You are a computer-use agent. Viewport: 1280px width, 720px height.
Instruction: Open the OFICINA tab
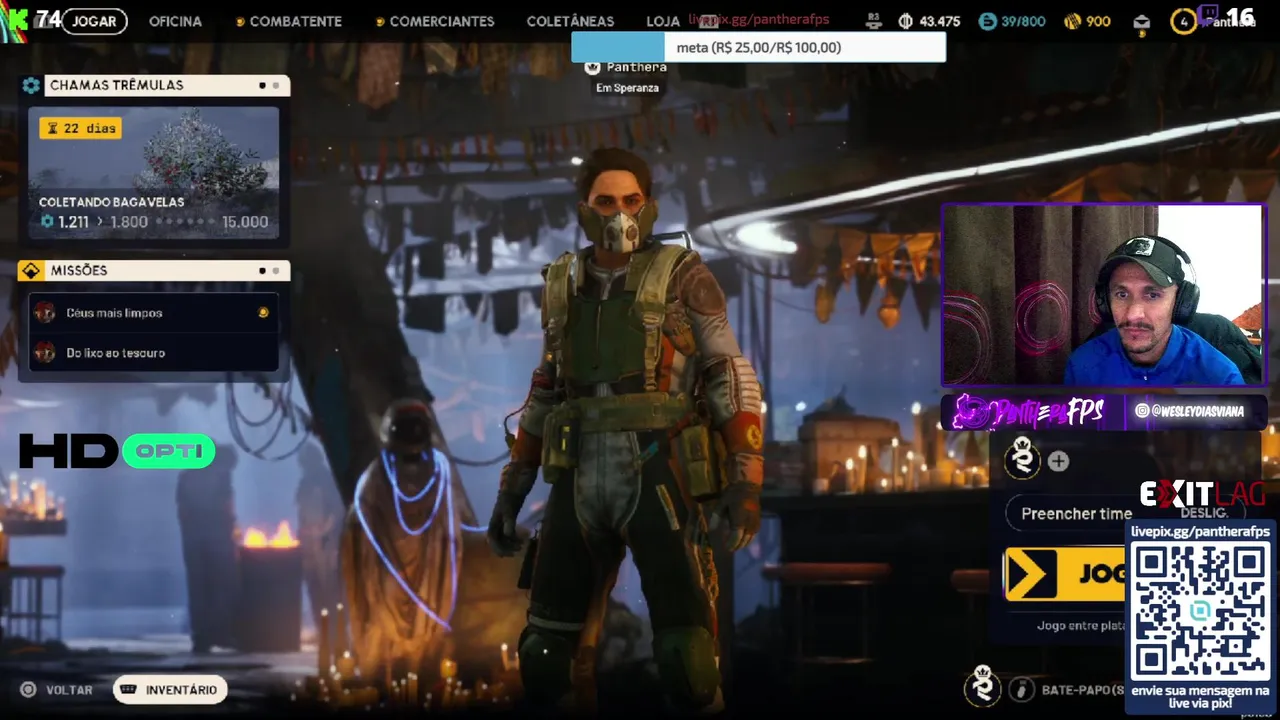pyautogui.click(x=175, y=21)
